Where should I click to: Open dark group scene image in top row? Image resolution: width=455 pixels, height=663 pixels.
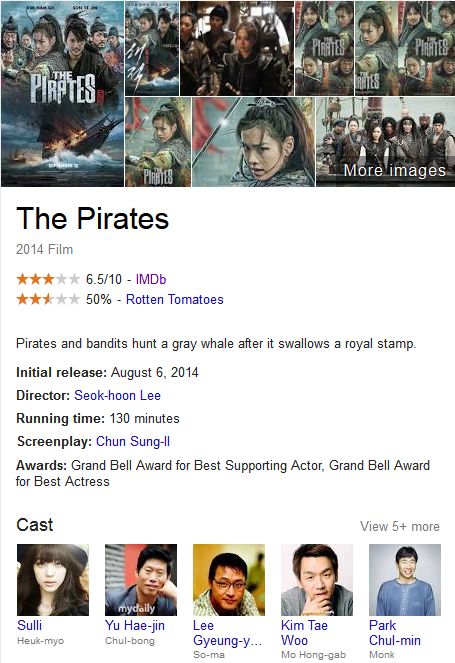coord(237,48)
